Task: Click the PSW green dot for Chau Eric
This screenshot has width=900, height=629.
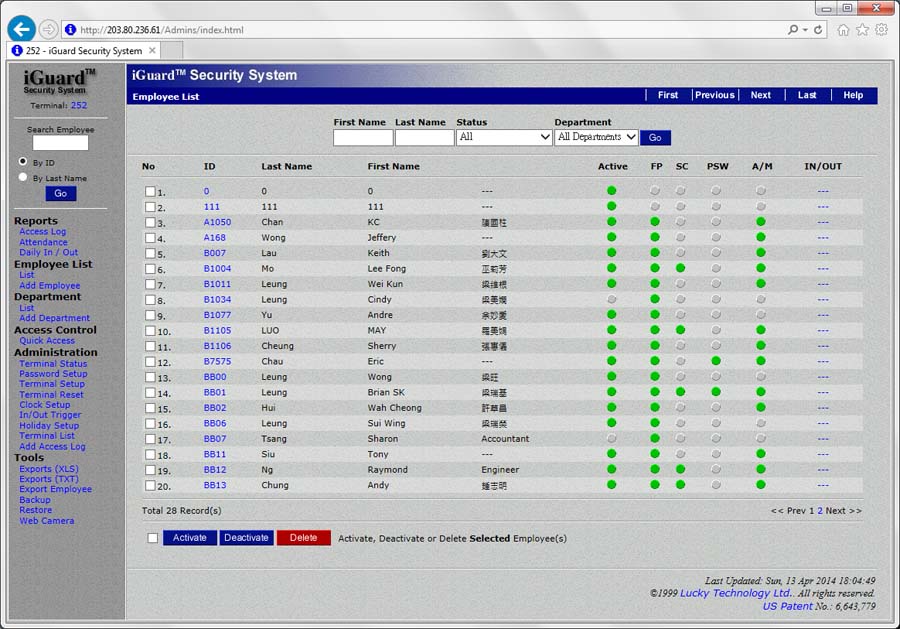Action: 716,361
